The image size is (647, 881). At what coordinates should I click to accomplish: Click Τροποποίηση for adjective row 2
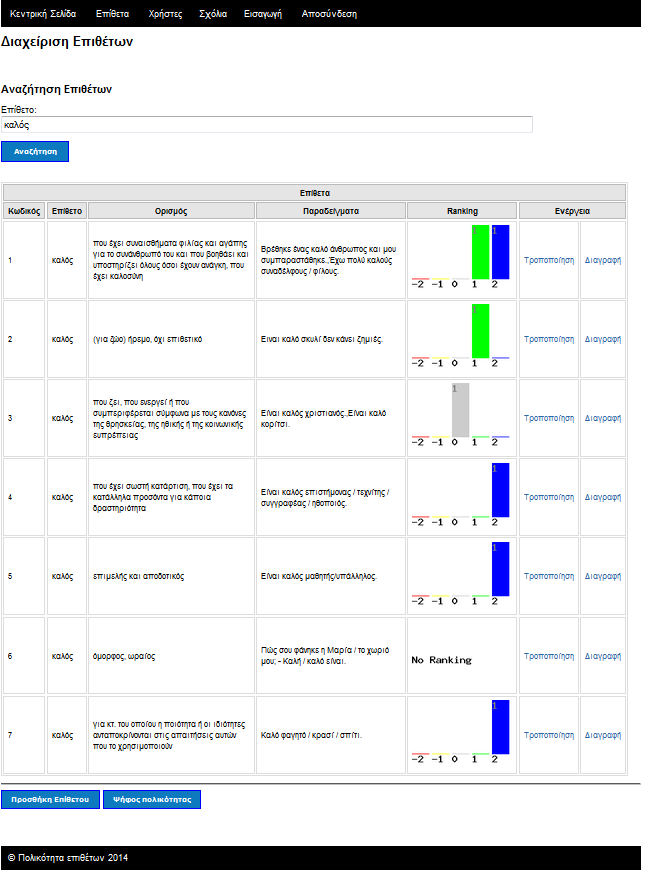(549, 339)
